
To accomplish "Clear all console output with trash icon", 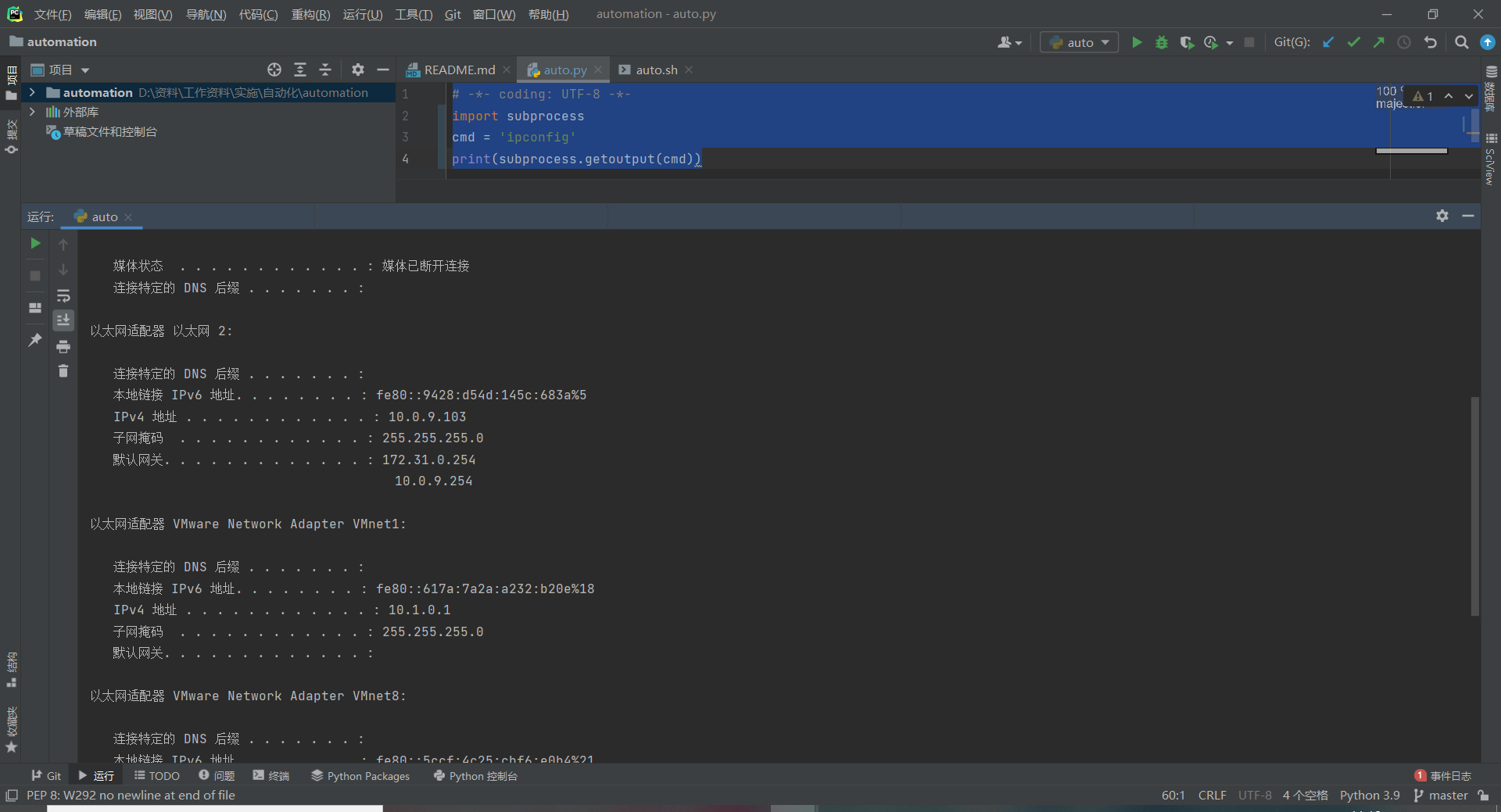I will (63, 370).
